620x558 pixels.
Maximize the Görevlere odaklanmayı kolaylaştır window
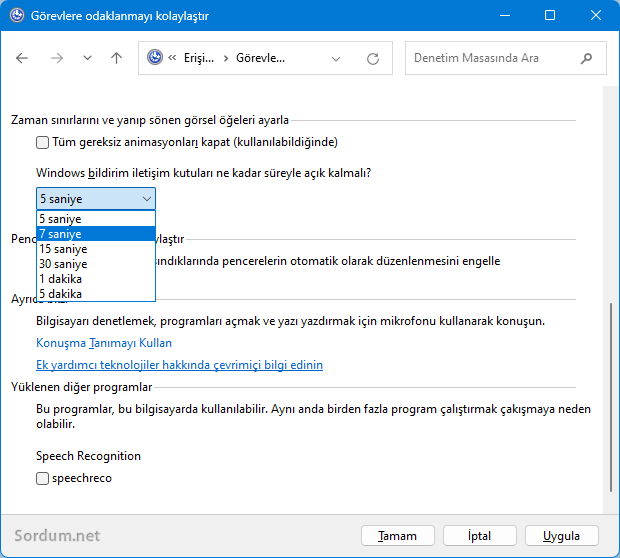550,15
